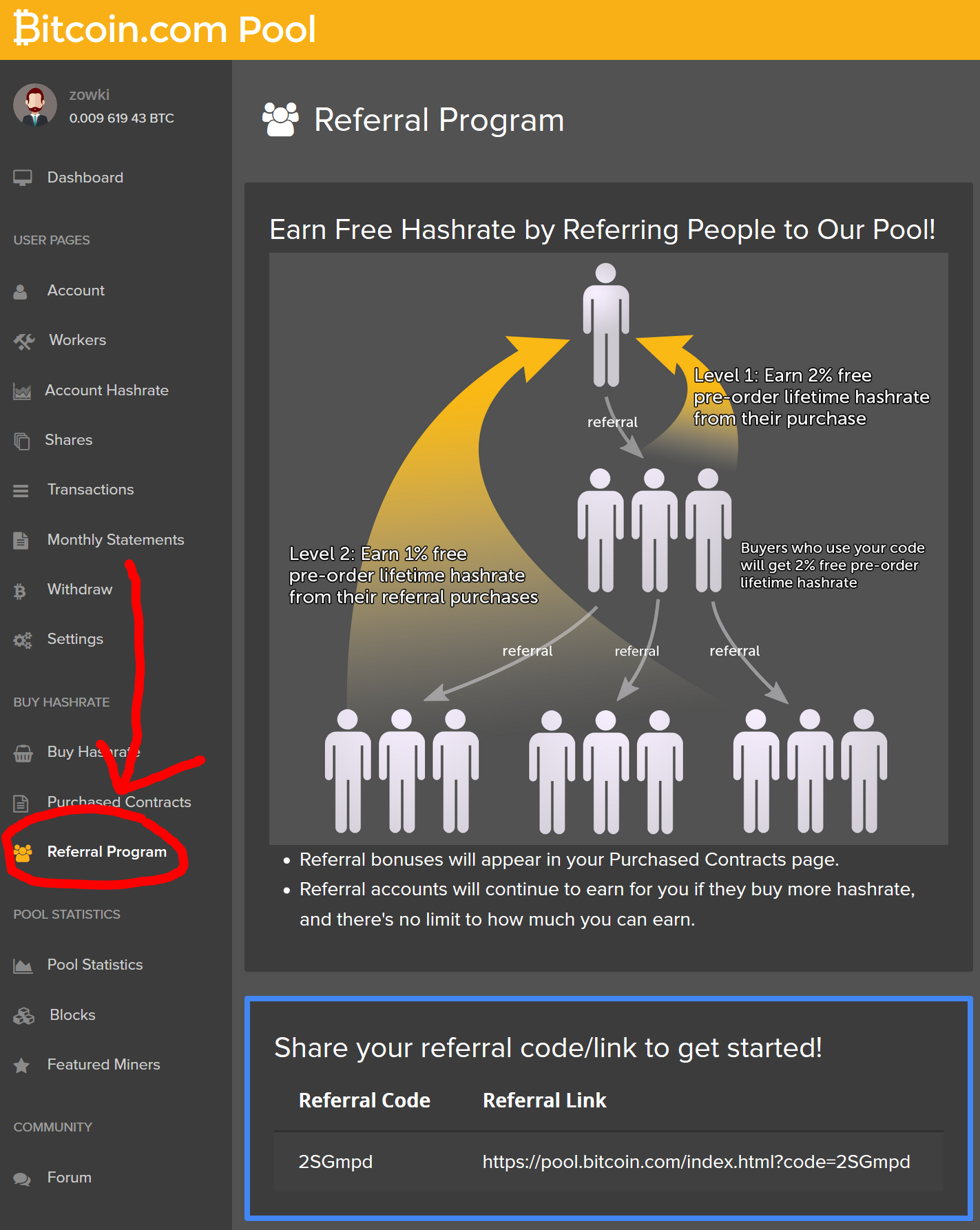Click the group icon next to Referral Program heading
The width and height of the screenshot is (980, 1230).
tap(280, 119)
